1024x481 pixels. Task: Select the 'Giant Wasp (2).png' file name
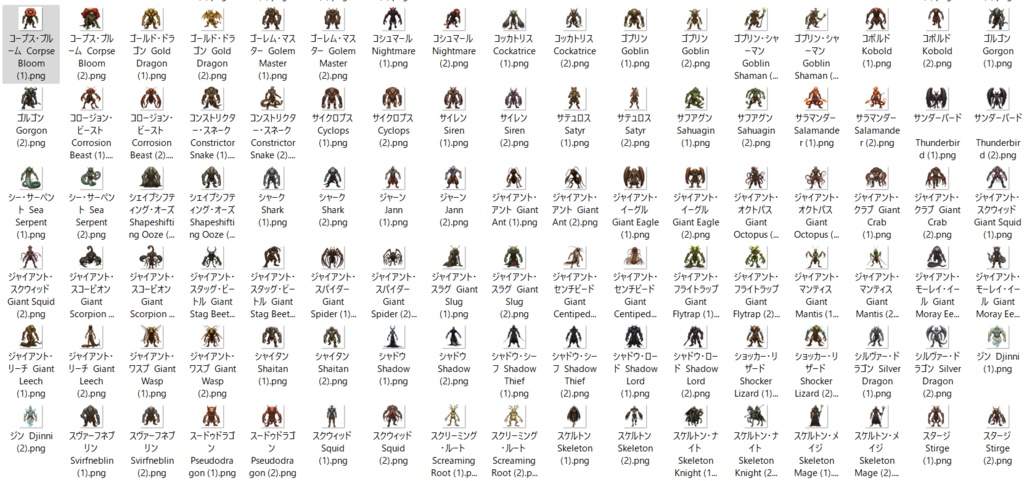tap(212, 375)
